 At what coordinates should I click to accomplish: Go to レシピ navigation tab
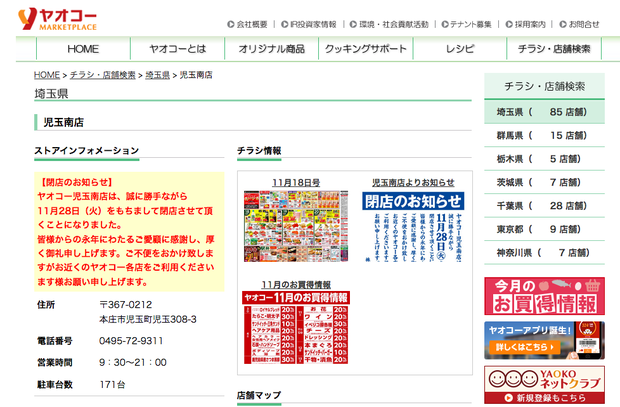tap(460, 49)
